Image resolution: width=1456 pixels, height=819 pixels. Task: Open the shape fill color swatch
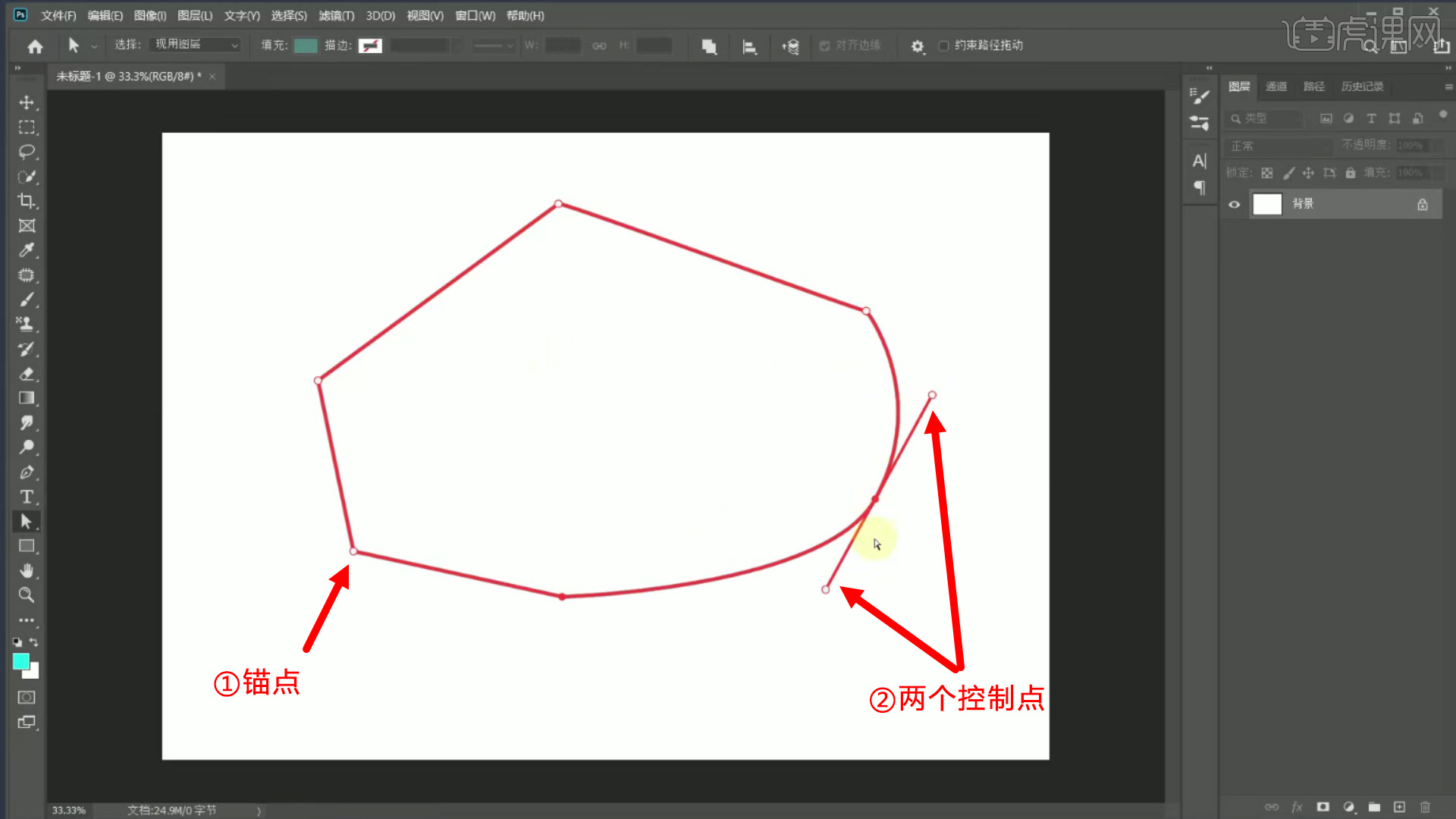[x=306, y=45]
